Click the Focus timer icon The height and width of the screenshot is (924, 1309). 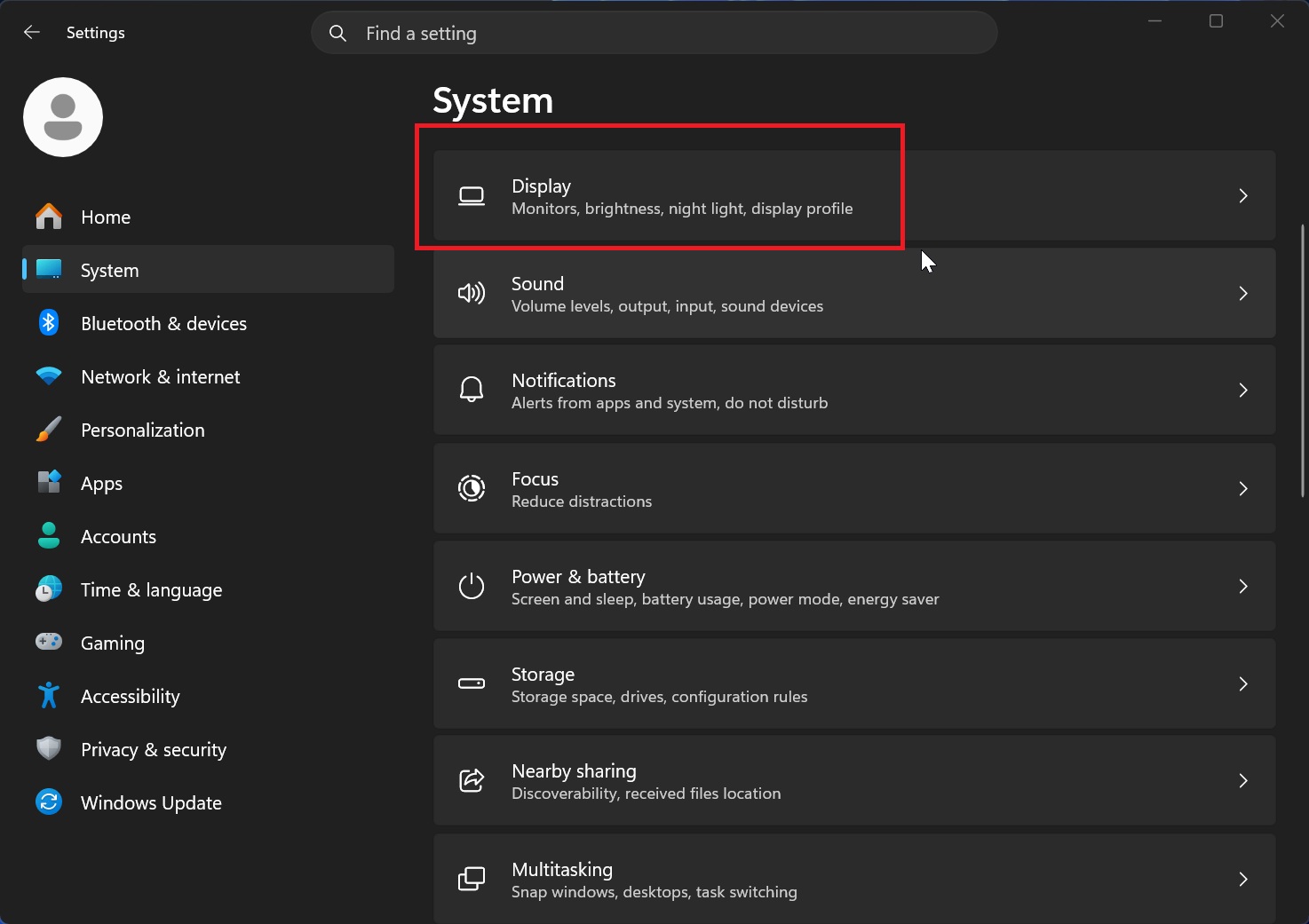(472, 488)
